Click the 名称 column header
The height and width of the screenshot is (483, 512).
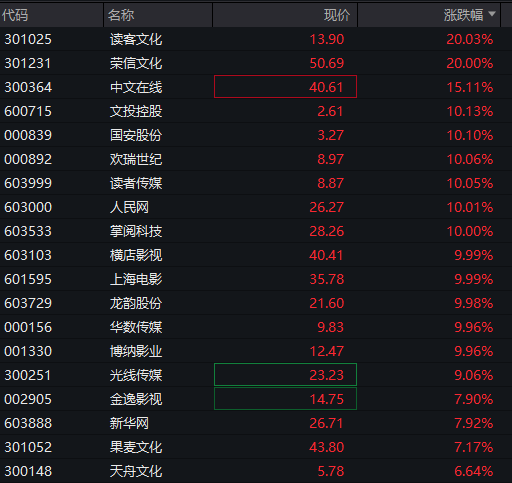121,15
